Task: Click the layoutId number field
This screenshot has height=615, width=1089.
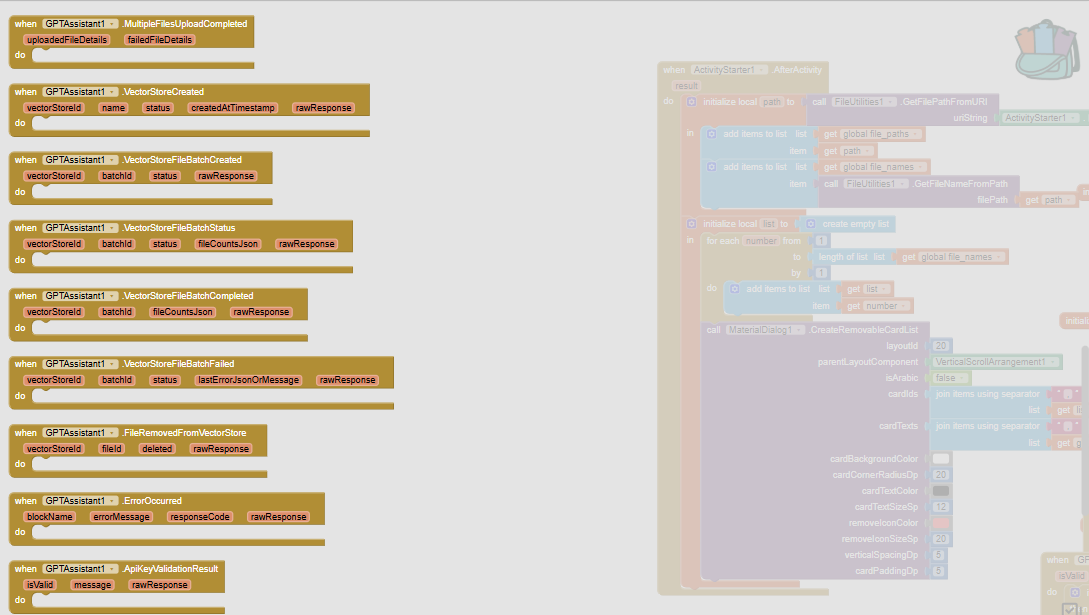Action: 941,346
